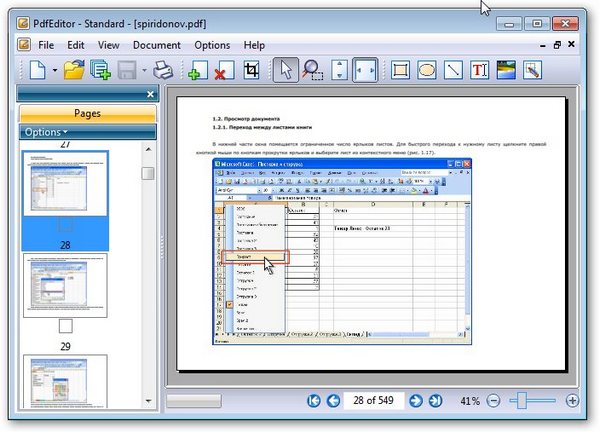Activate the text tool
600x433 pixels.
pyautogui.click(x=479, y=71)
